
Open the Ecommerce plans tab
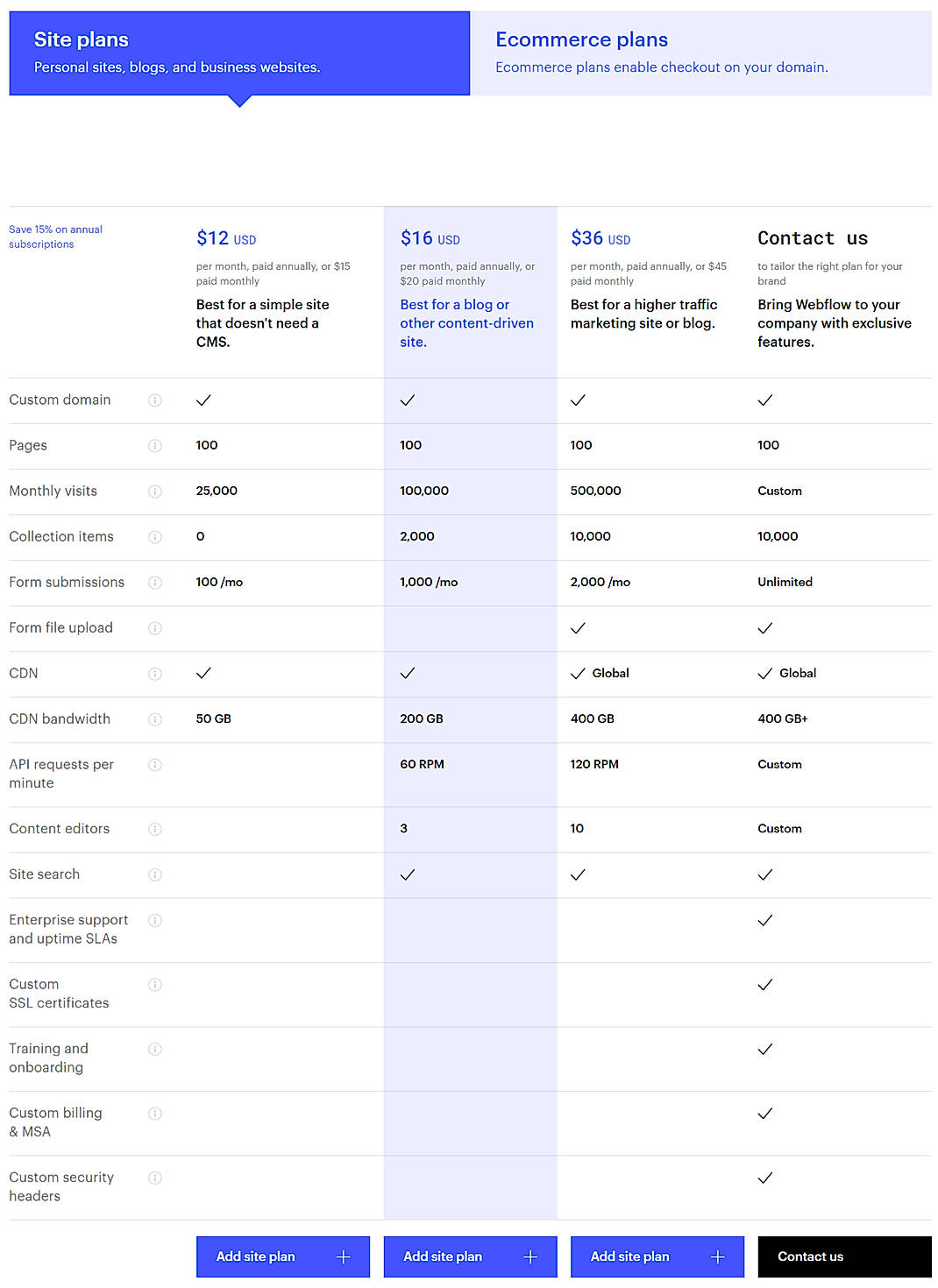(x=700, y=53)
